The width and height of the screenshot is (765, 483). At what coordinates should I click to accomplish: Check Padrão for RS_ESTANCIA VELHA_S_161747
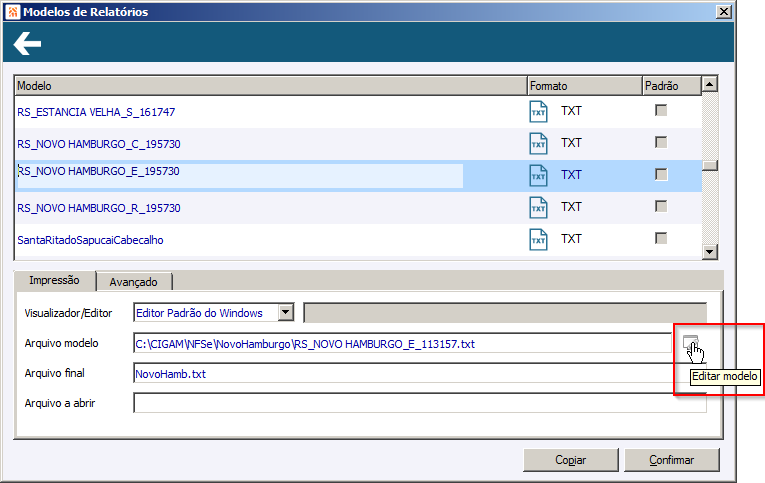pyautogui.click(x=661, y=110)
